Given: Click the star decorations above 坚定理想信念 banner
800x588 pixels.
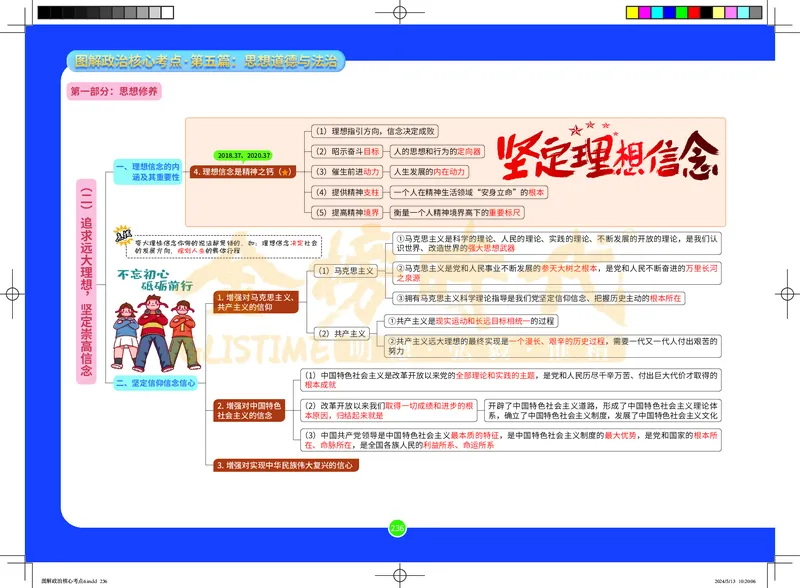Looking at the screenshot, I should [x=592, y=128].
